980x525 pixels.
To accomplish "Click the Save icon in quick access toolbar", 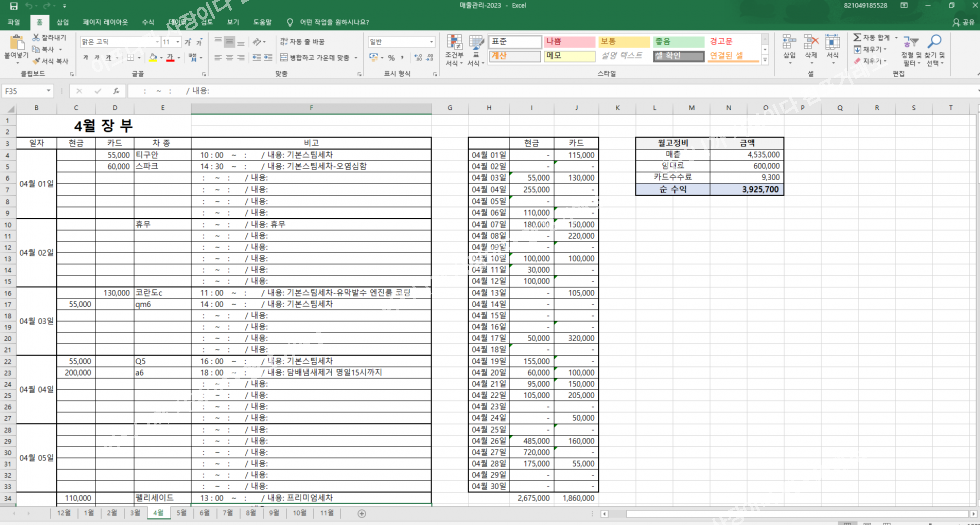I will pos(13,6).
